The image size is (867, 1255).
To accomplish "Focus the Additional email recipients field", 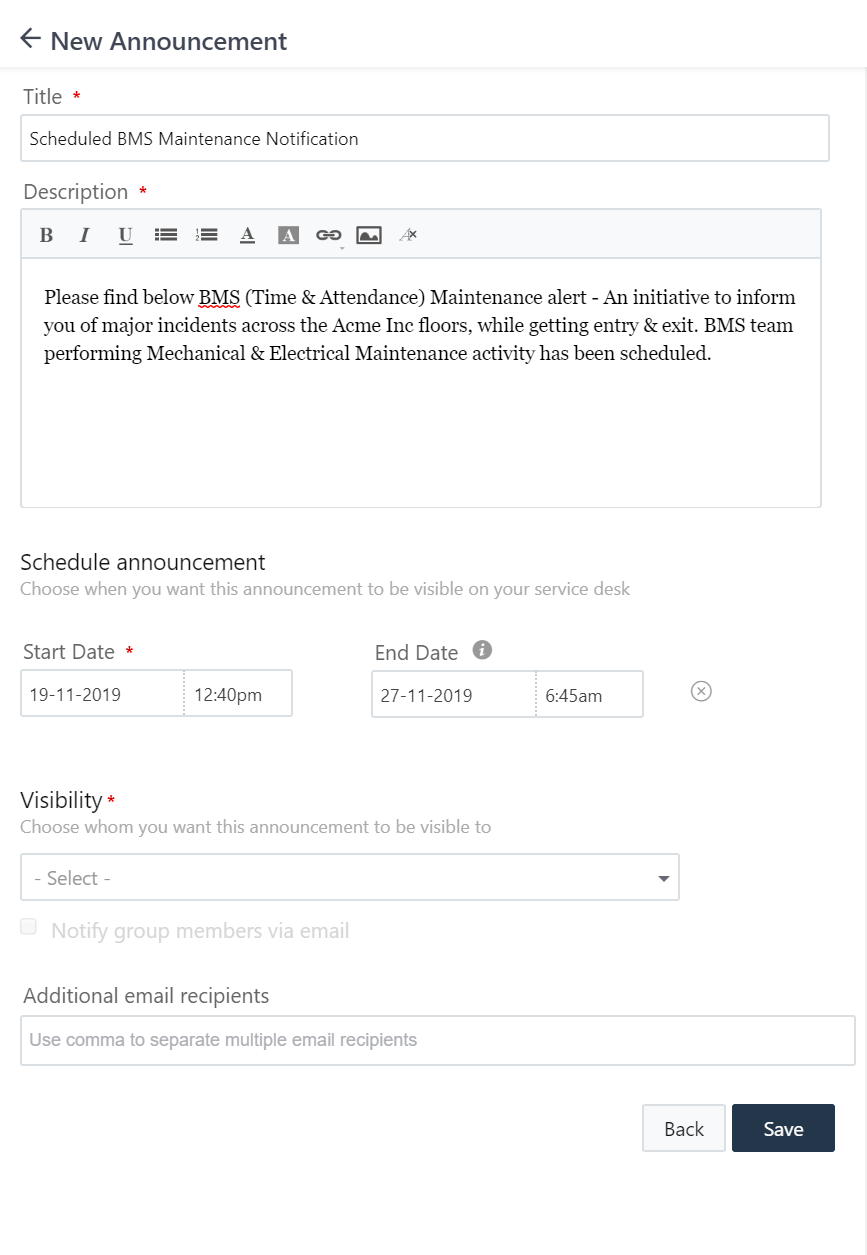I will [438, 1040].
